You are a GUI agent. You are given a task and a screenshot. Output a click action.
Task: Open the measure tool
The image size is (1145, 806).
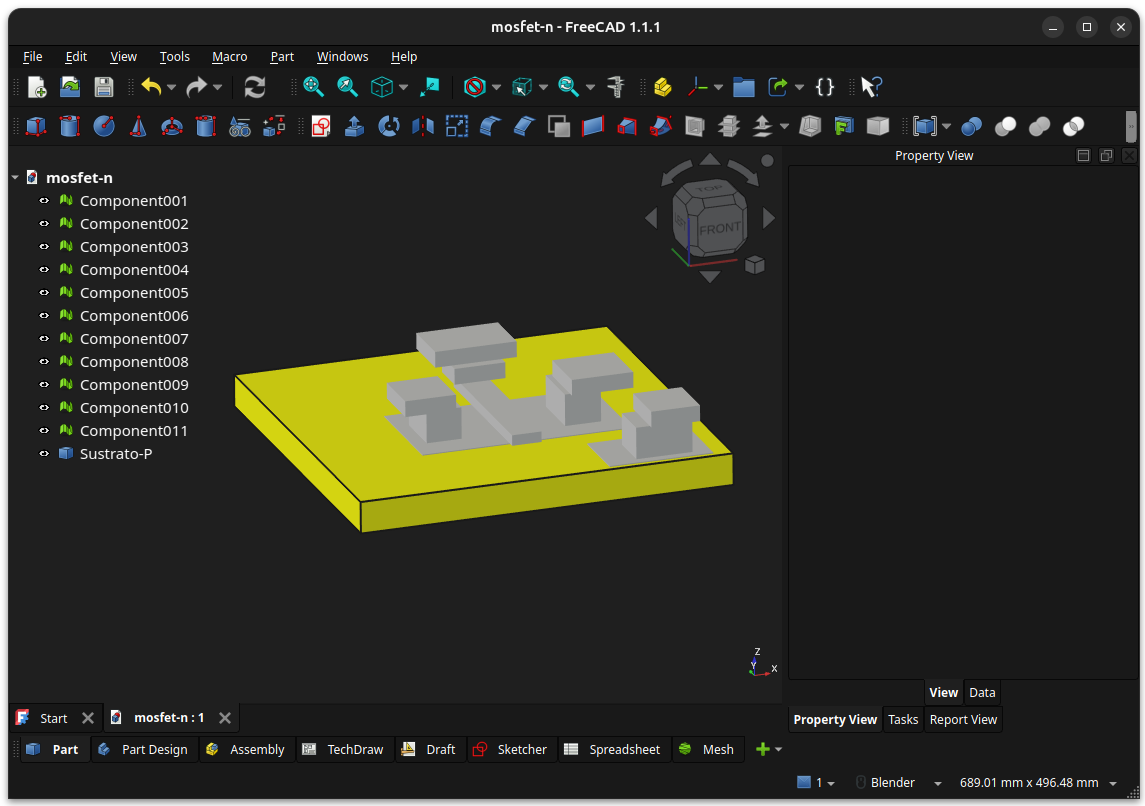click(x=616, y=87)
